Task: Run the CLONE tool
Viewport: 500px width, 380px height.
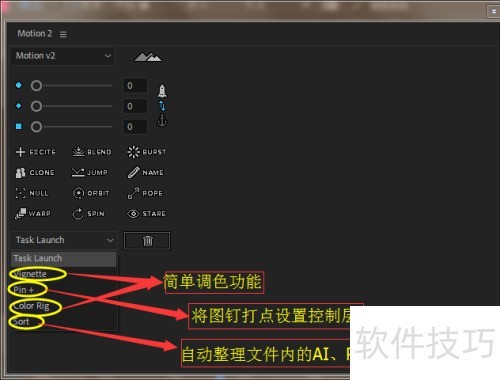Action: tap(35, 173)
